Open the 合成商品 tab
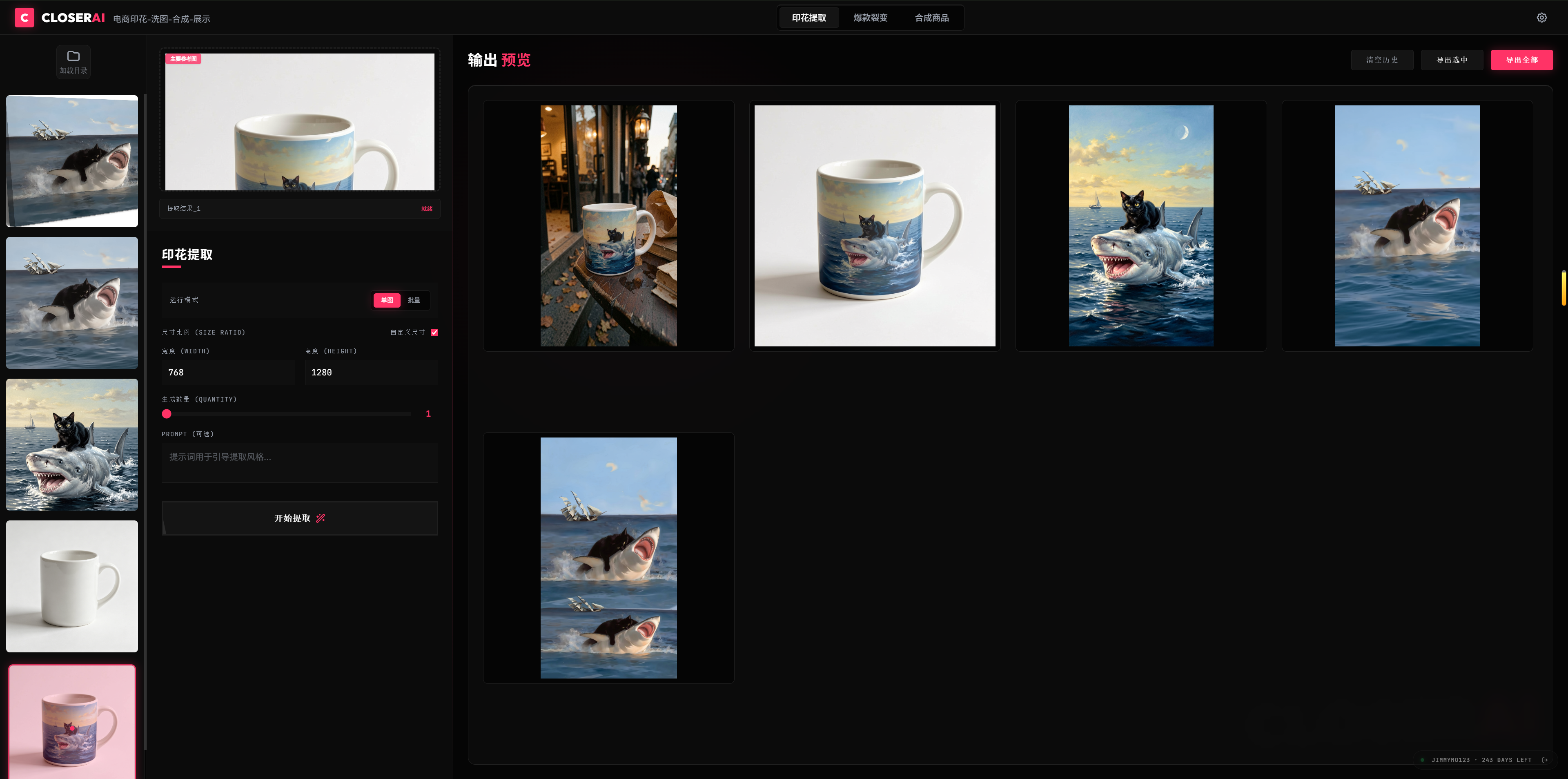Image resolution: width=1568 pixels, height=779 pixels. click(x=931, y=18)
